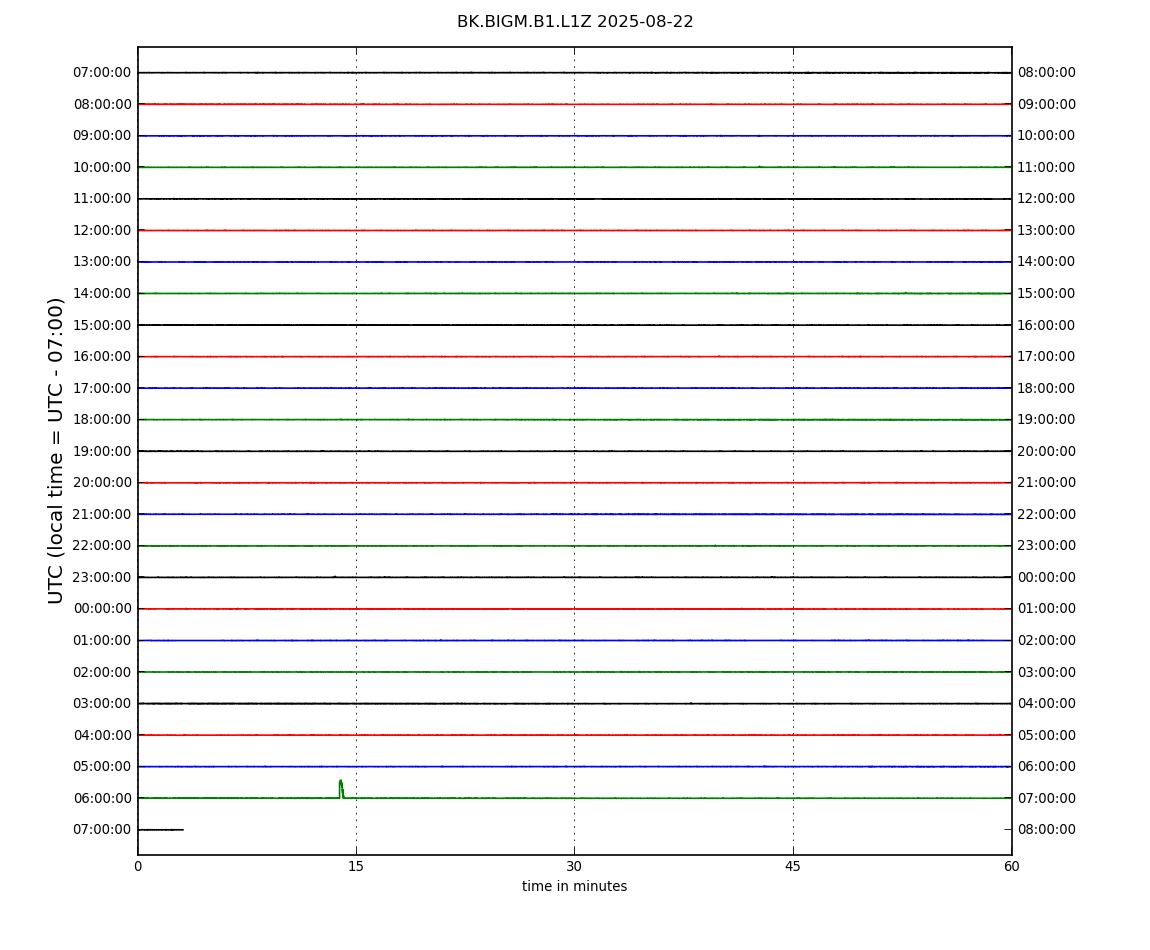Click right-axis label 03:00:00
The width and height of the screenshot is (1150, 950).
click(1047, 672)
